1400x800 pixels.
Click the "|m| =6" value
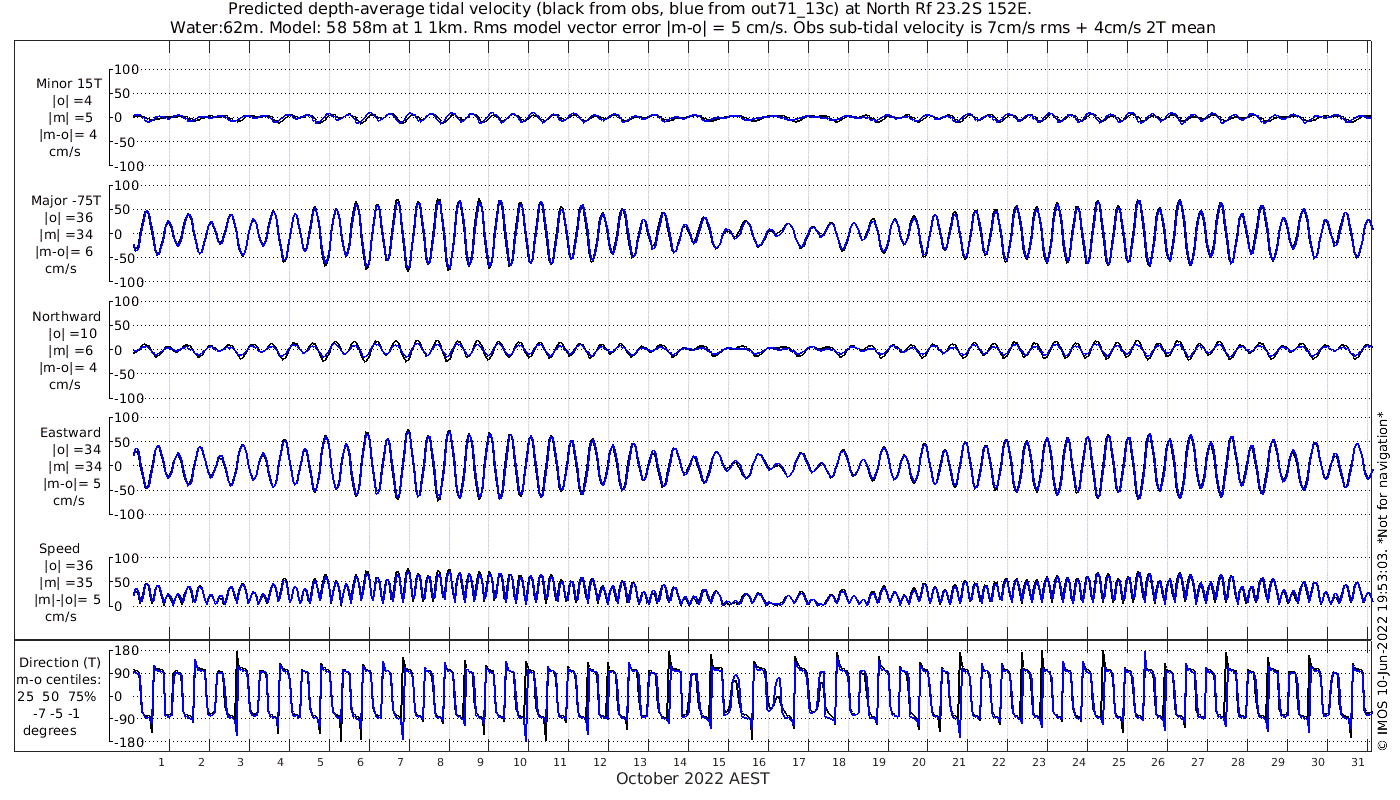72,350
